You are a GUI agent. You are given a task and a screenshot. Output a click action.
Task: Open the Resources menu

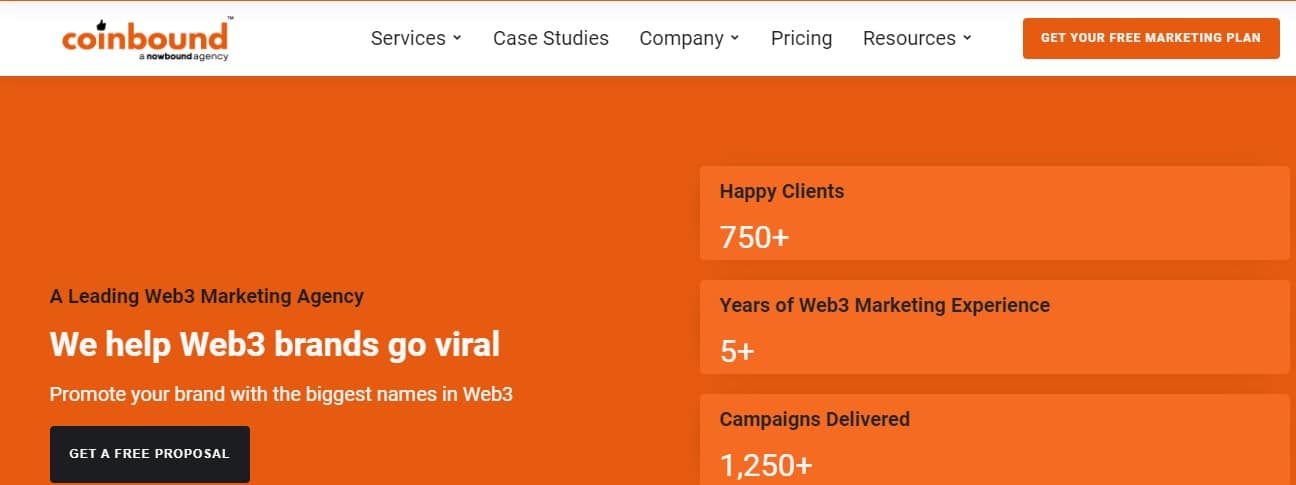coord(909,38)
